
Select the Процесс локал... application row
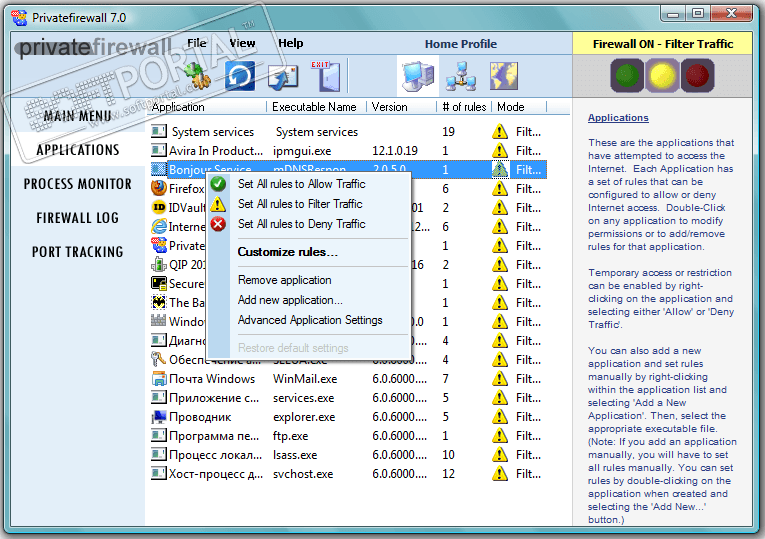[x=348, y=455]
